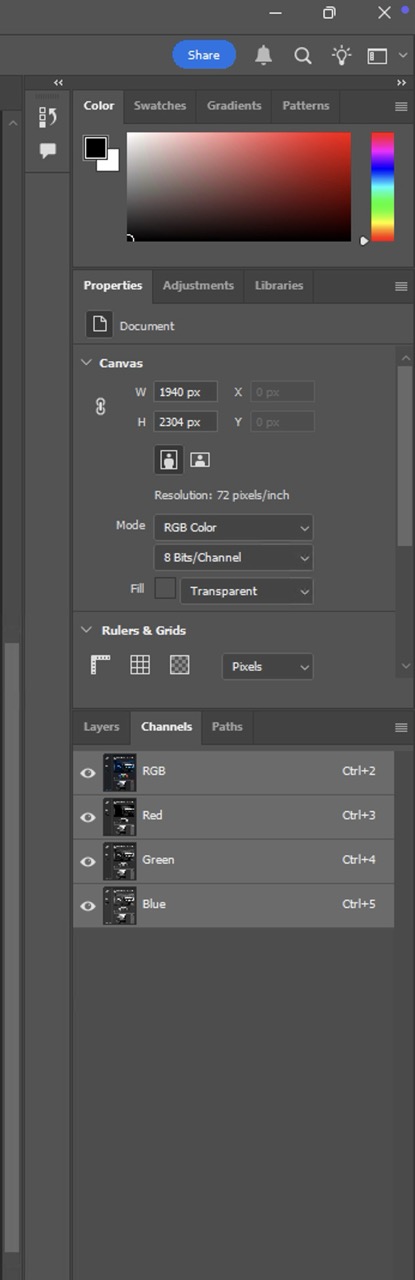Open the Comments panel icon

(x=47, y=151)
